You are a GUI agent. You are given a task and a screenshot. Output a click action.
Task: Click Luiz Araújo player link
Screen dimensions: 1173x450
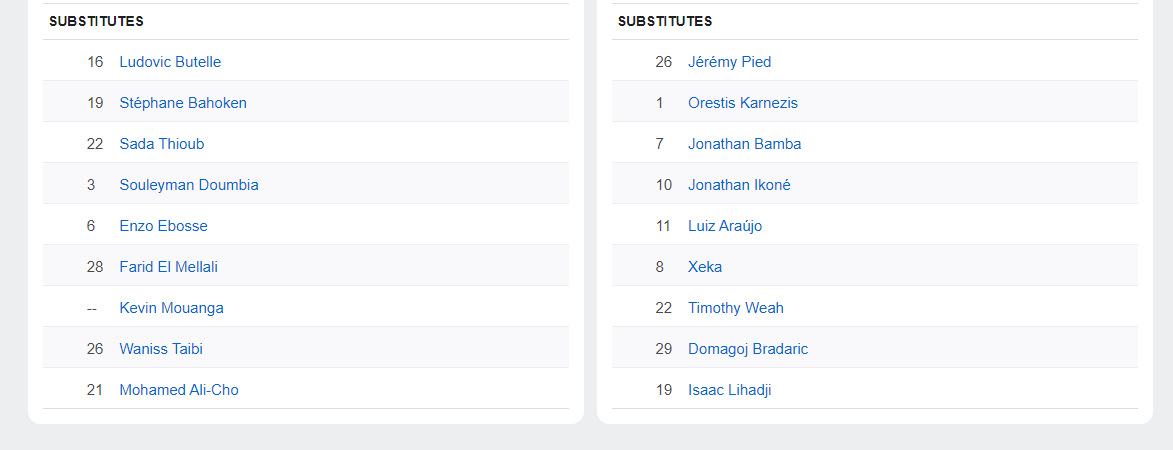pos(725,226)
